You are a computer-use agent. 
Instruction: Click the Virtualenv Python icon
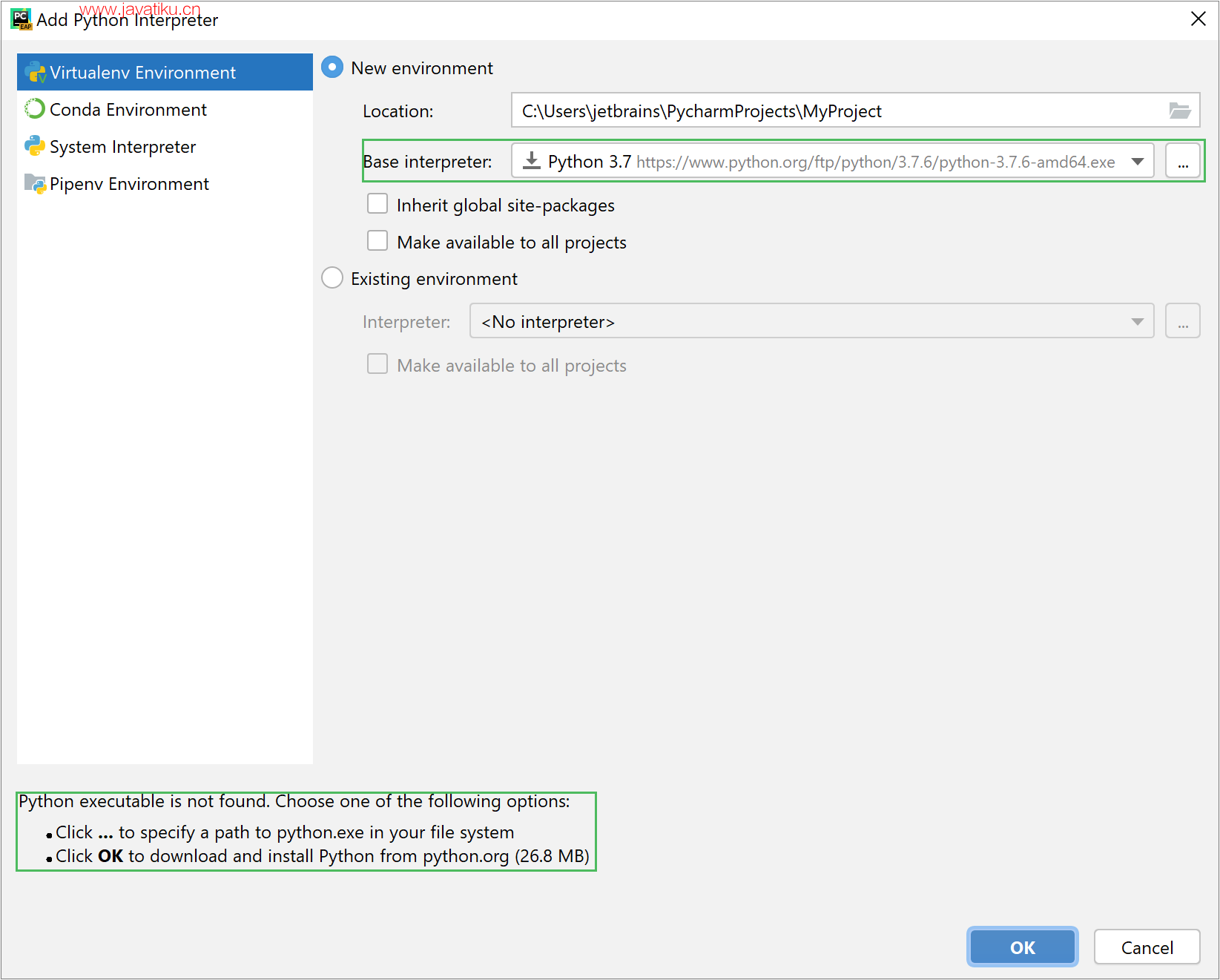click(x=35, y=72)
